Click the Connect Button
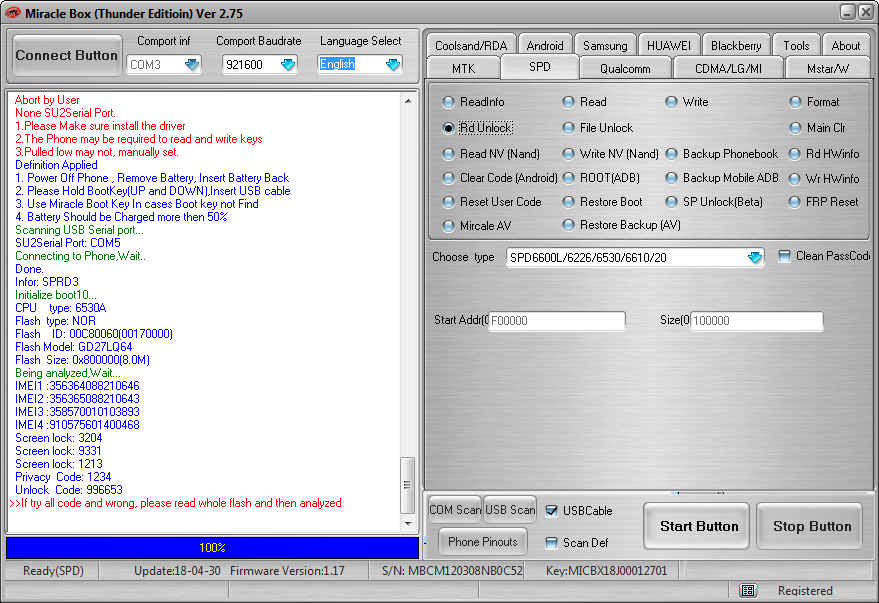This screenshot has width=879, height=603. (67, 55)
